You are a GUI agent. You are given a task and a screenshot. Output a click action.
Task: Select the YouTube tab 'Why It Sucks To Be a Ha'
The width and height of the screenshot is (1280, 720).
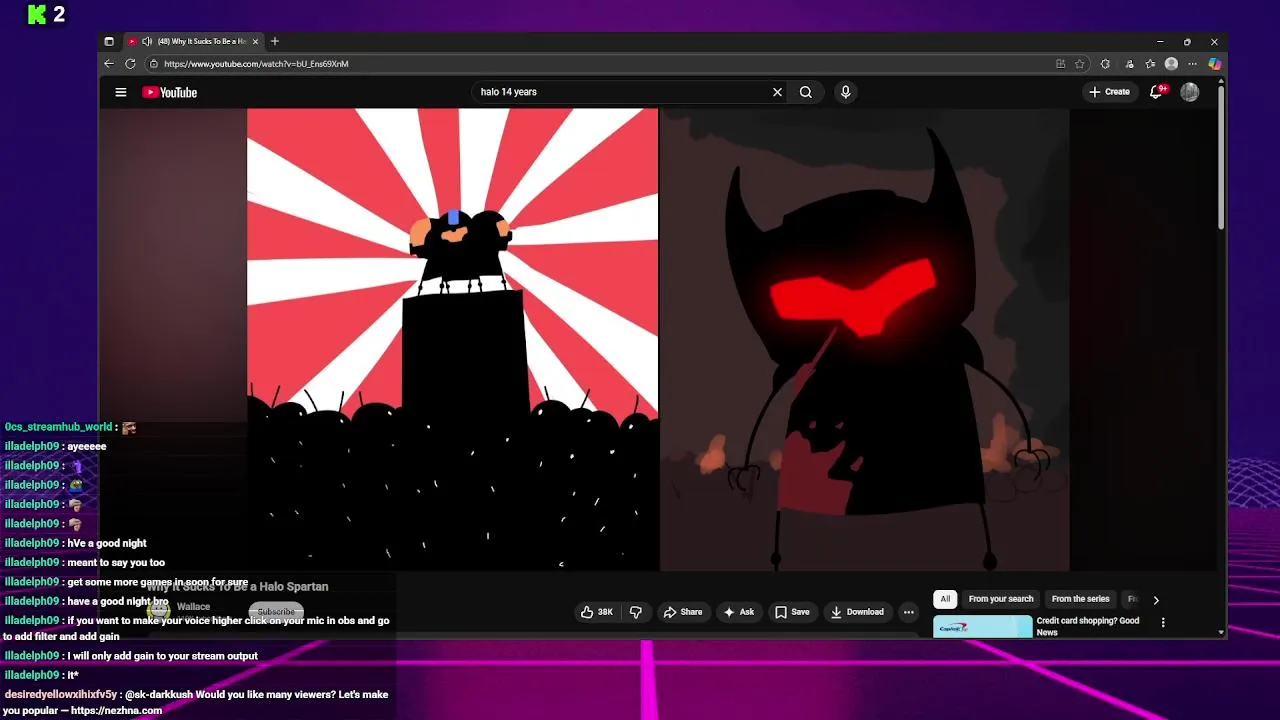click(x=193, y=42)
